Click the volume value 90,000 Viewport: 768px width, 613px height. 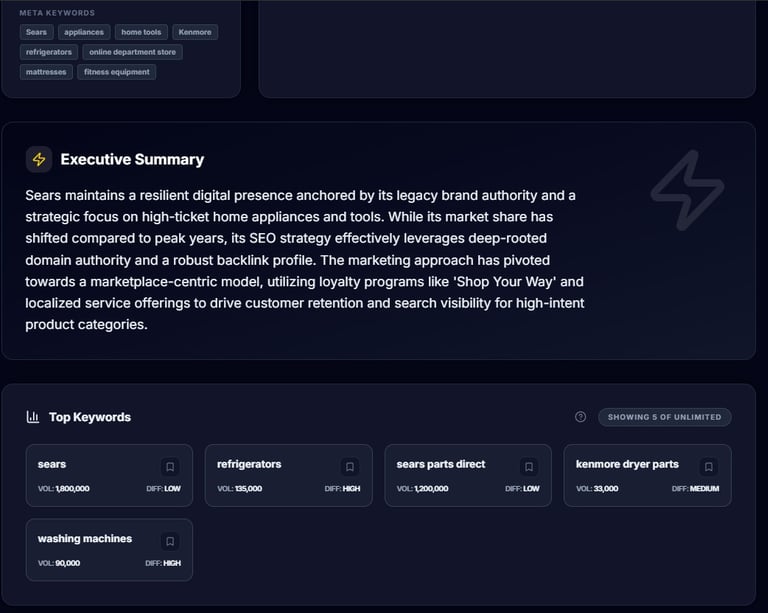(x=68, y=563)
